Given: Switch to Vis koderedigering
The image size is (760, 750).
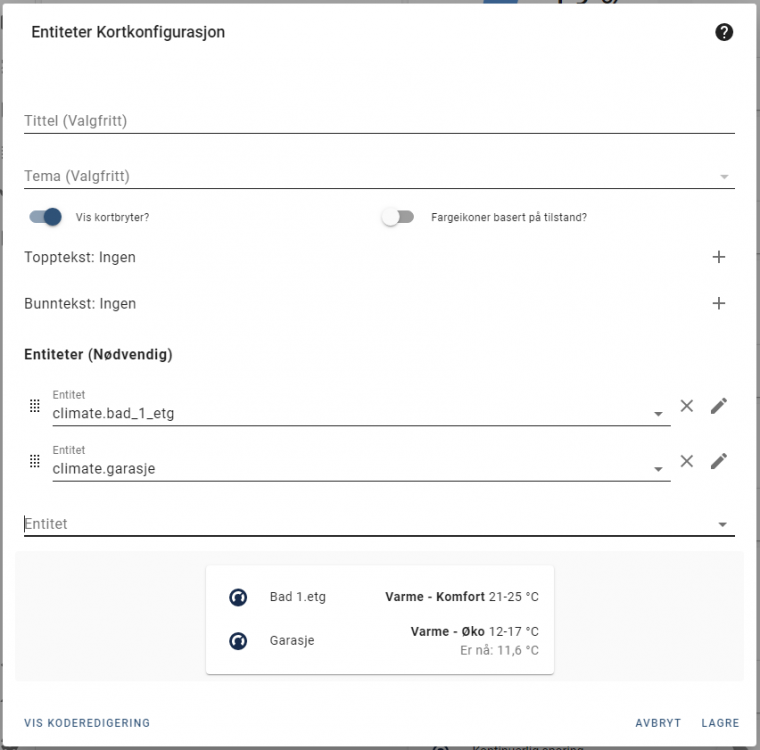Looking at the screenshot, I should coord(87,723).
